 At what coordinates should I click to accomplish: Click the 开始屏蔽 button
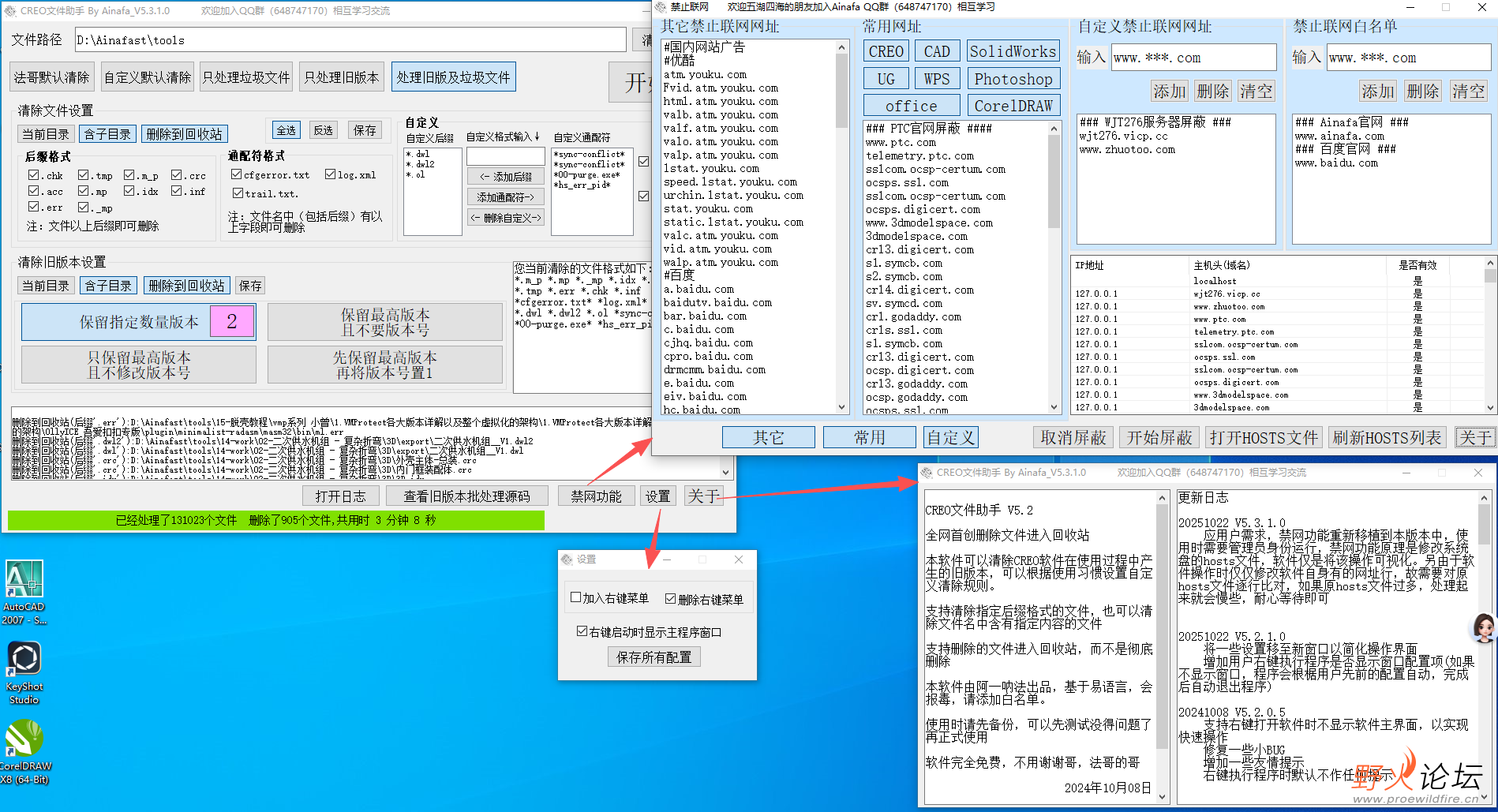[1159, 437]
